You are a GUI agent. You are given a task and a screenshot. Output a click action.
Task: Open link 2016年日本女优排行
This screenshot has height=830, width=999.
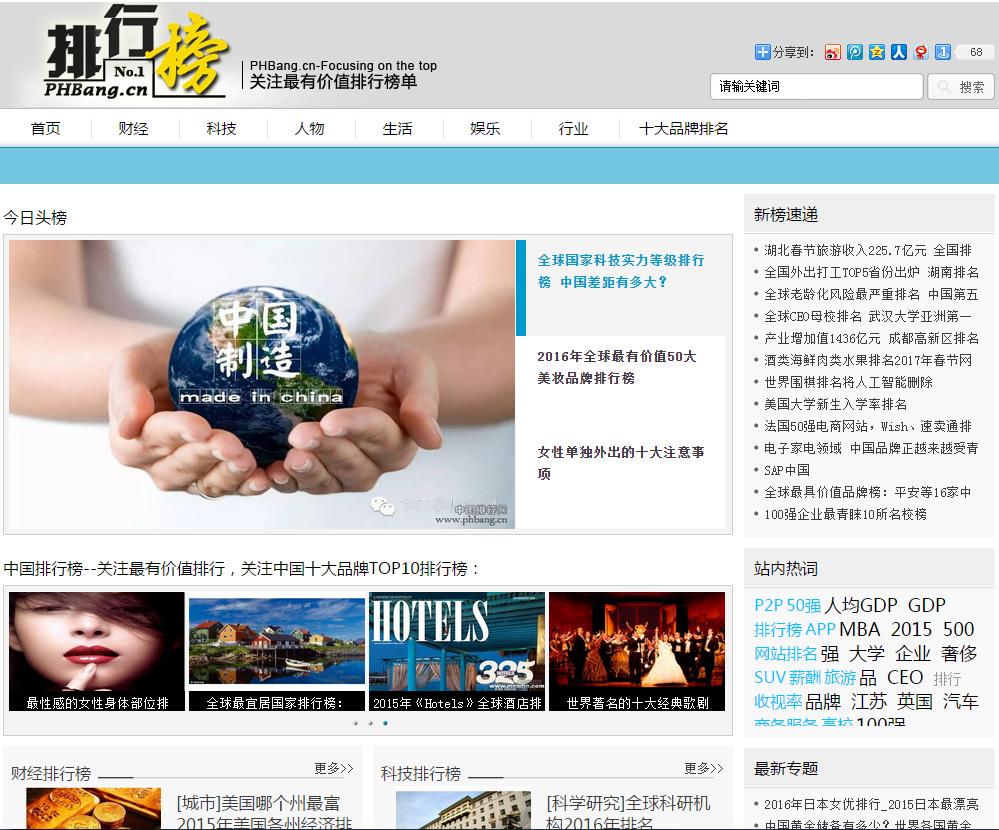[871, 805]
